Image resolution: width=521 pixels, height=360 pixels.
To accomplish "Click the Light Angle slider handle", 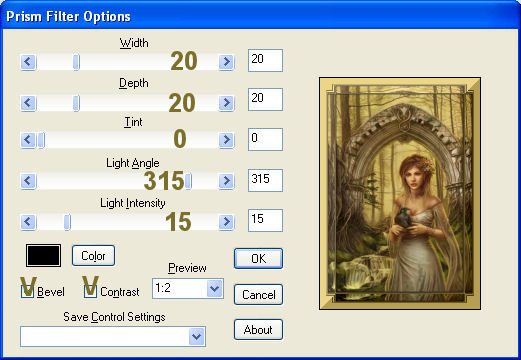I will tap(188, 181).
